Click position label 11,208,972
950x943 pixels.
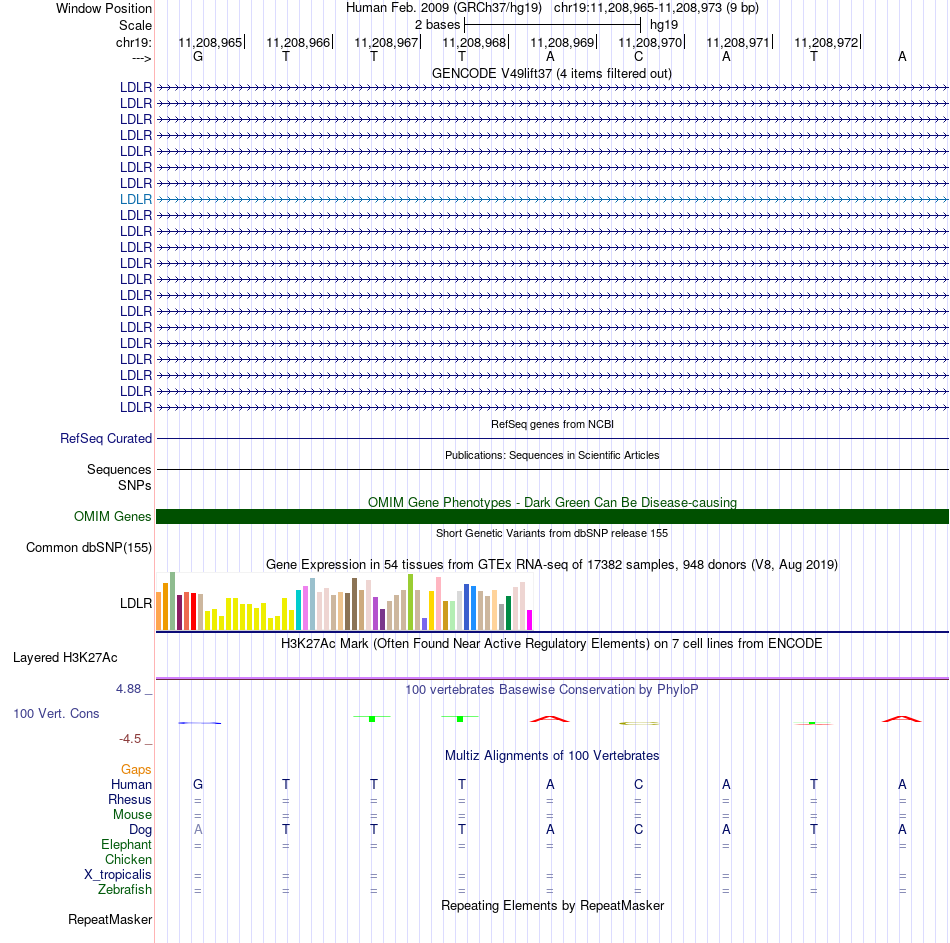(826, 42)
